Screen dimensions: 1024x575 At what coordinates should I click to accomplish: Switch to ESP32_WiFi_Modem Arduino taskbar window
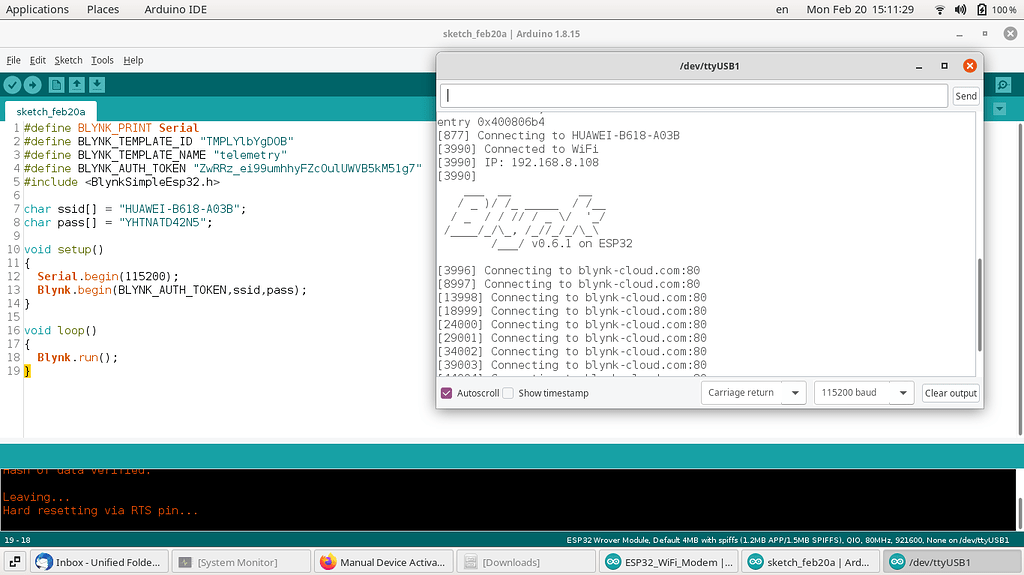[x=669, y=562]
